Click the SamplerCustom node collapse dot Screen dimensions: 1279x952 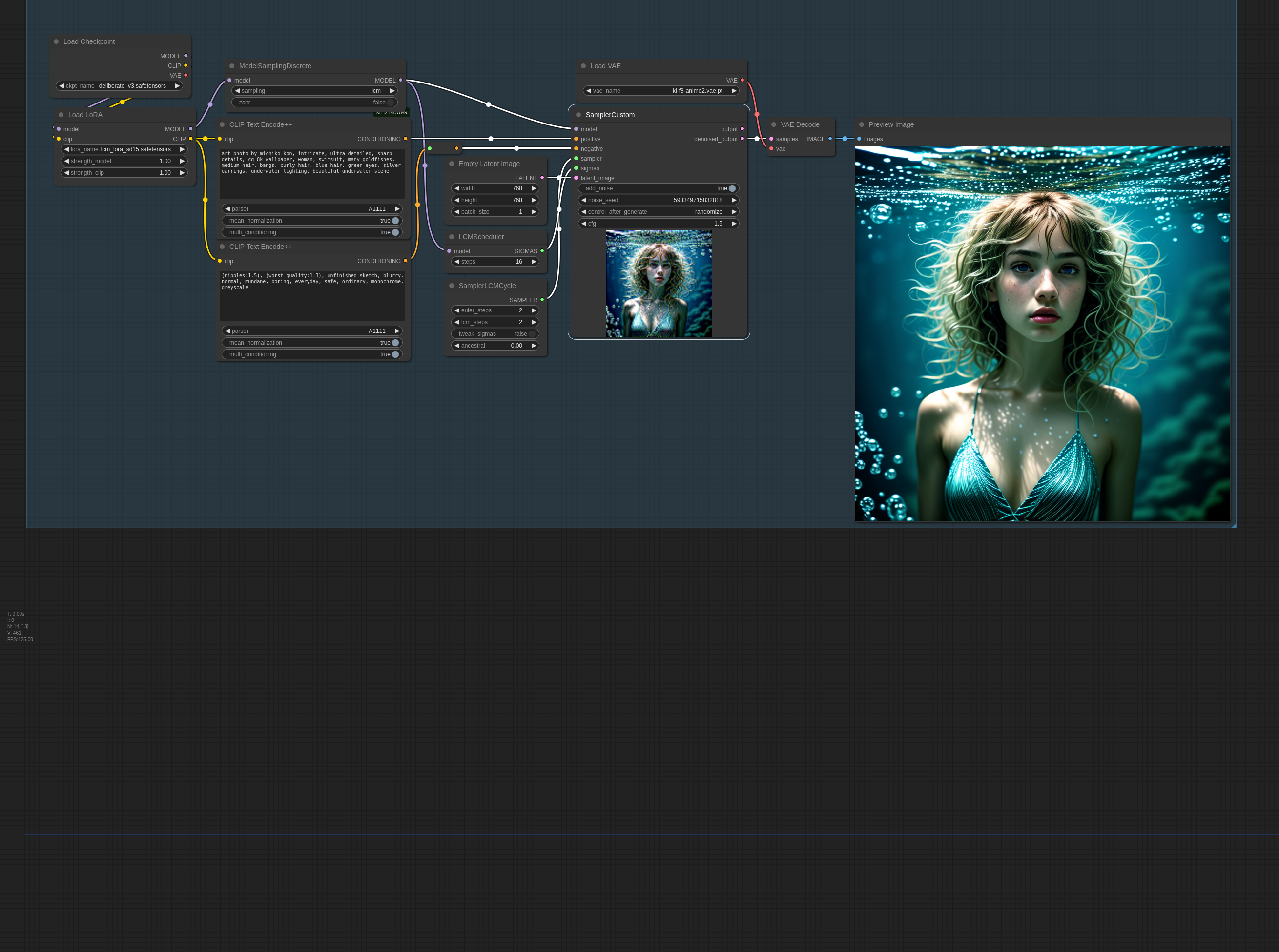coord(578,115)
